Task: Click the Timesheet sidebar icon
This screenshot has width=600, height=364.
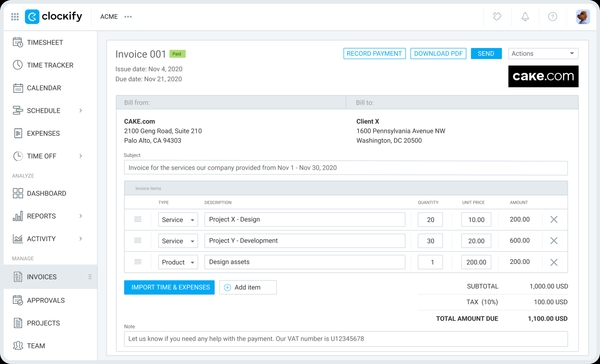Action: 18,42
